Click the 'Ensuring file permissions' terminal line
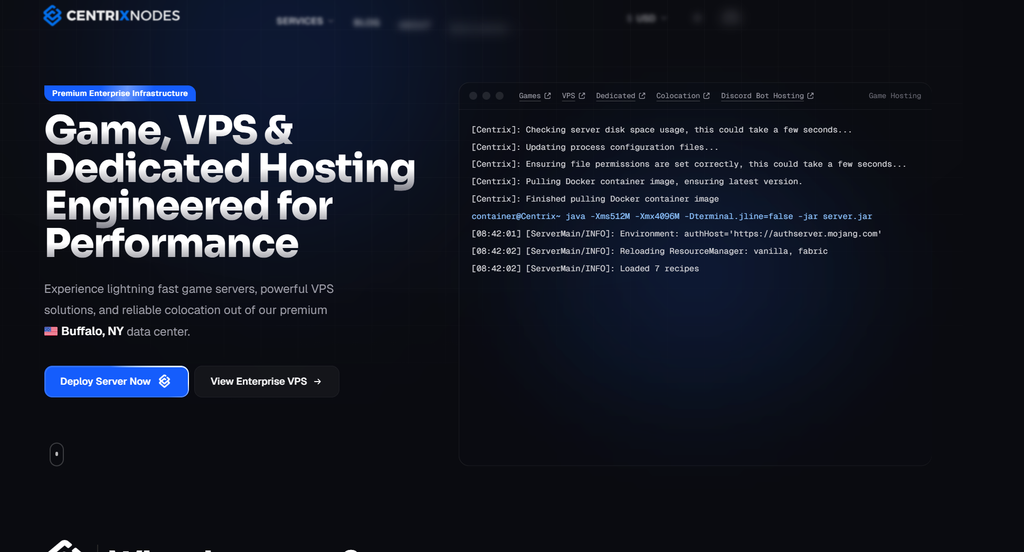The width and height of the screenshot is (1024, 552). 689,165
